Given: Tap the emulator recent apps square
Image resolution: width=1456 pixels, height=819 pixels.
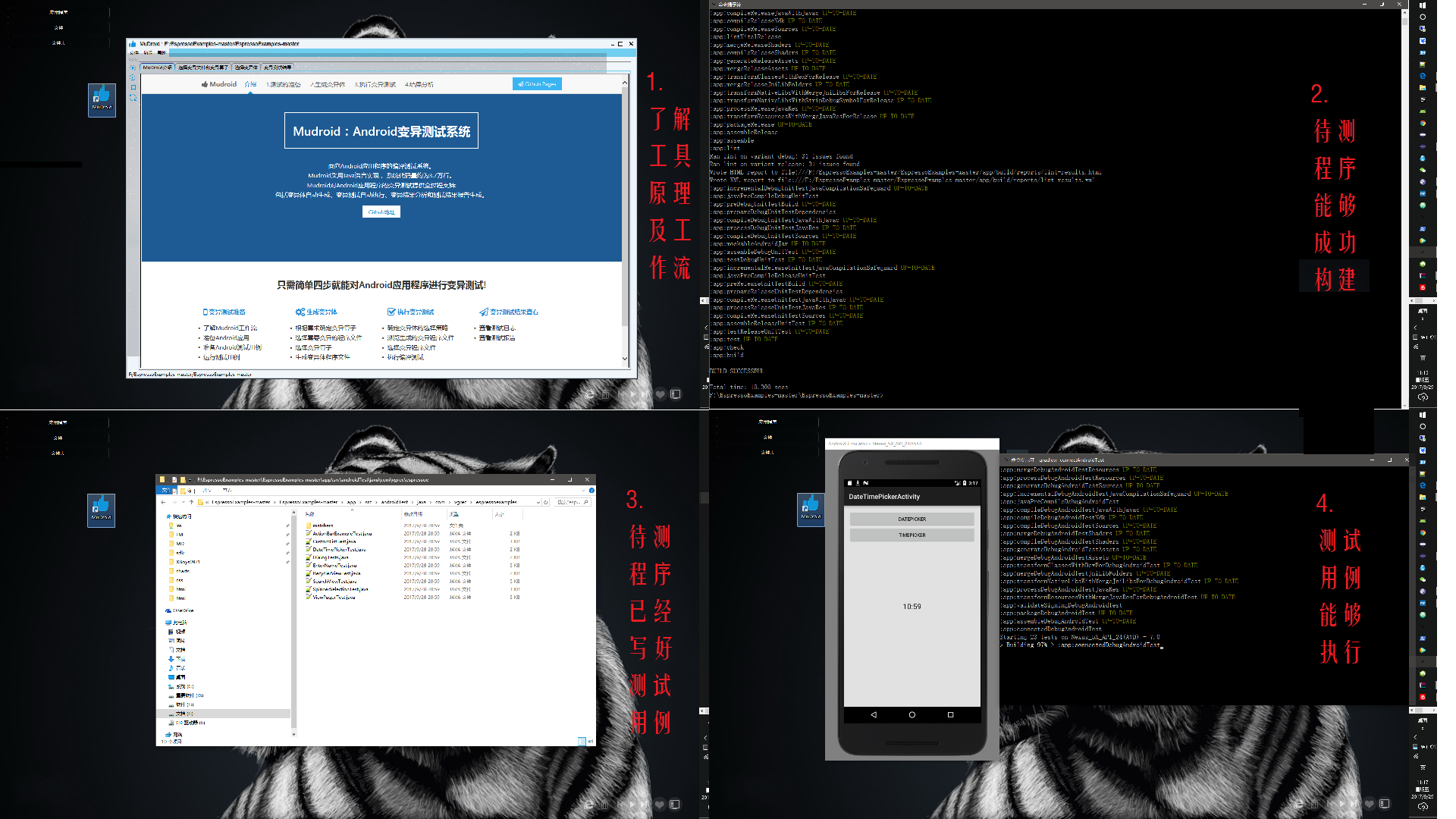Looking at the screenshot, I should [950, 714].
